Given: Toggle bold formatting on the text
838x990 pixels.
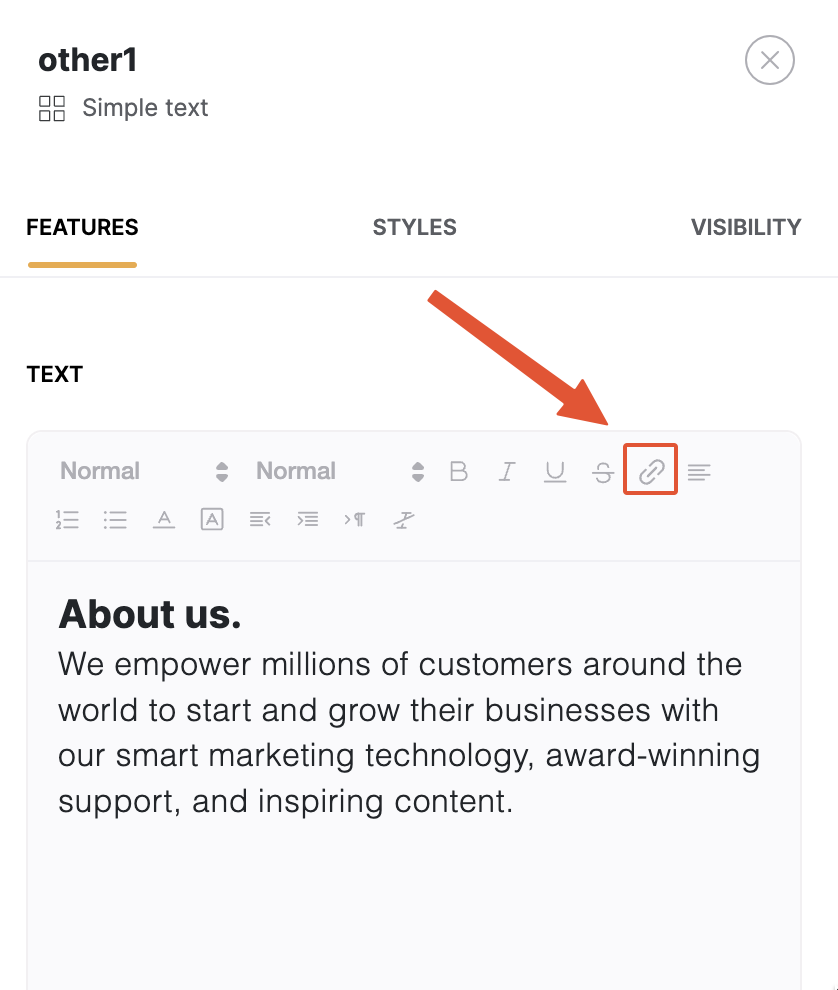Looking at the screenshot, I should 458,470.
